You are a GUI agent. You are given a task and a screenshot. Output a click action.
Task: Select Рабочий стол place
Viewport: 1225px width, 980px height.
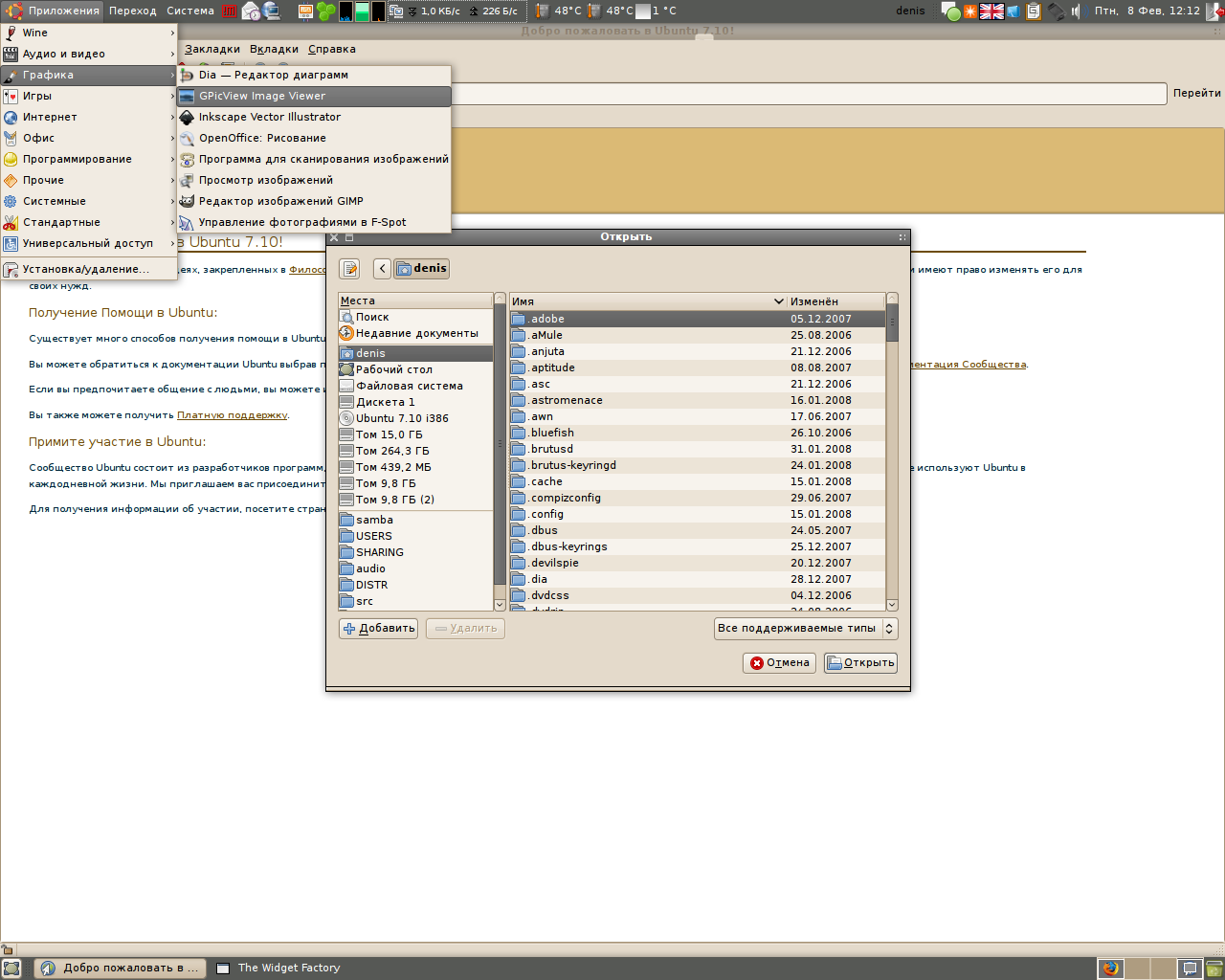click(415, 369)
